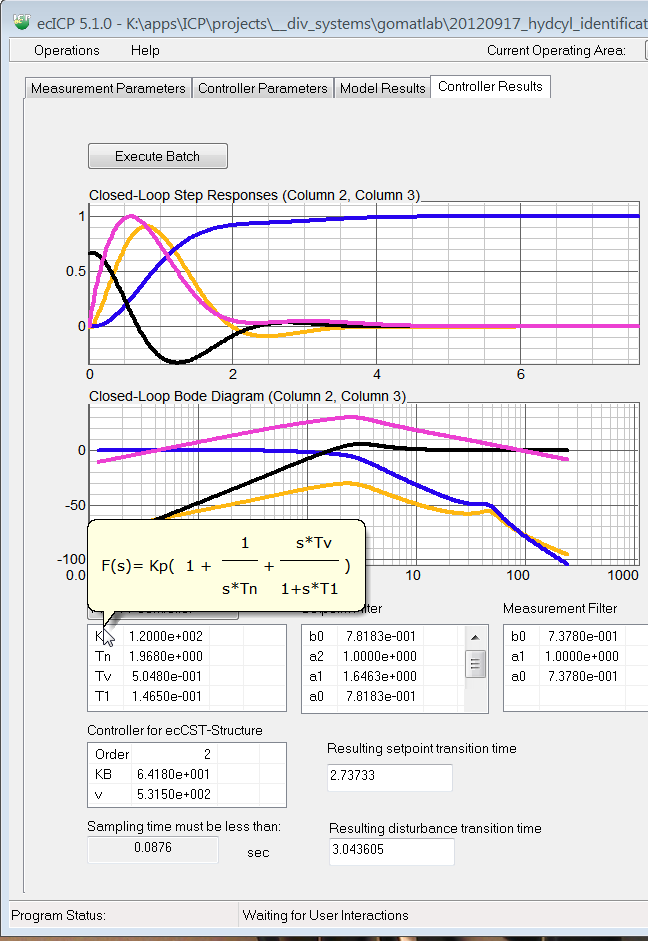Select the Tv value 5.0480e-001 cell

coord(165,676)
